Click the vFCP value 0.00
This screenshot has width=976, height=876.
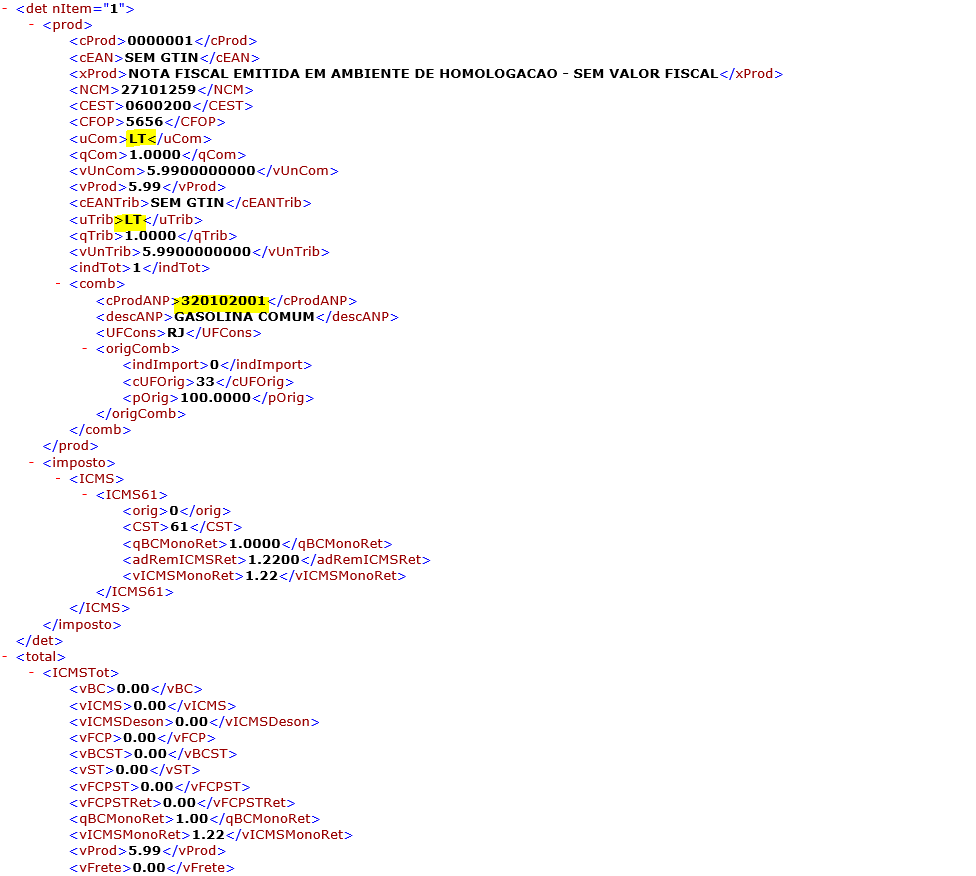pyautogui.click(x=139, y=738)
